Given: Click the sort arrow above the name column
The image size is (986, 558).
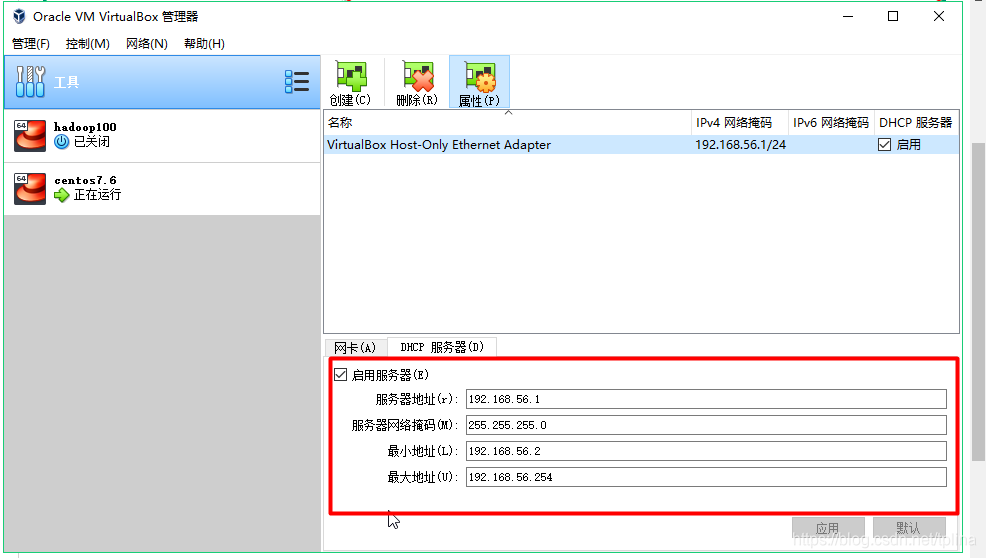Looking at the screenshot, I should pos(509,113).
